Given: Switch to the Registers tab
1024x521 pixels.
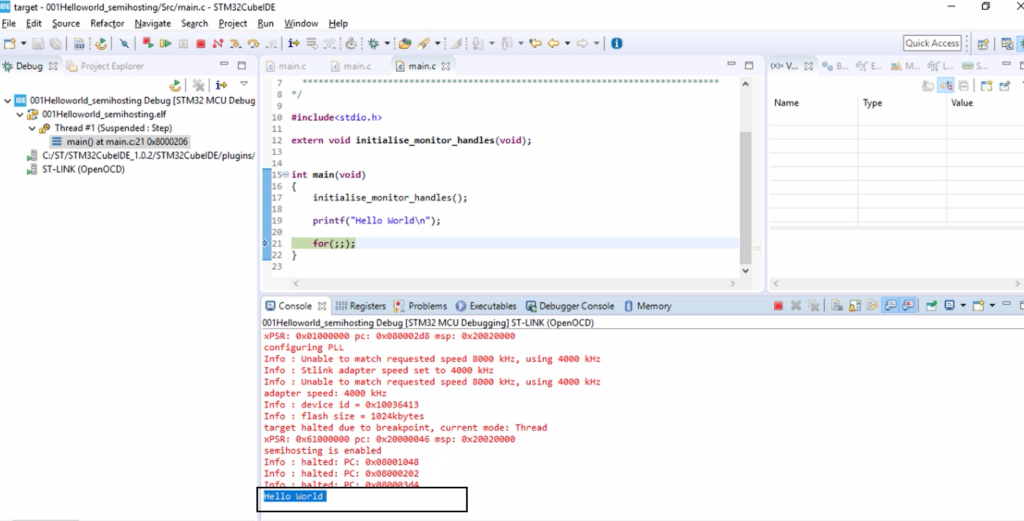Looking at the screenshot, I should coord(360,306).
